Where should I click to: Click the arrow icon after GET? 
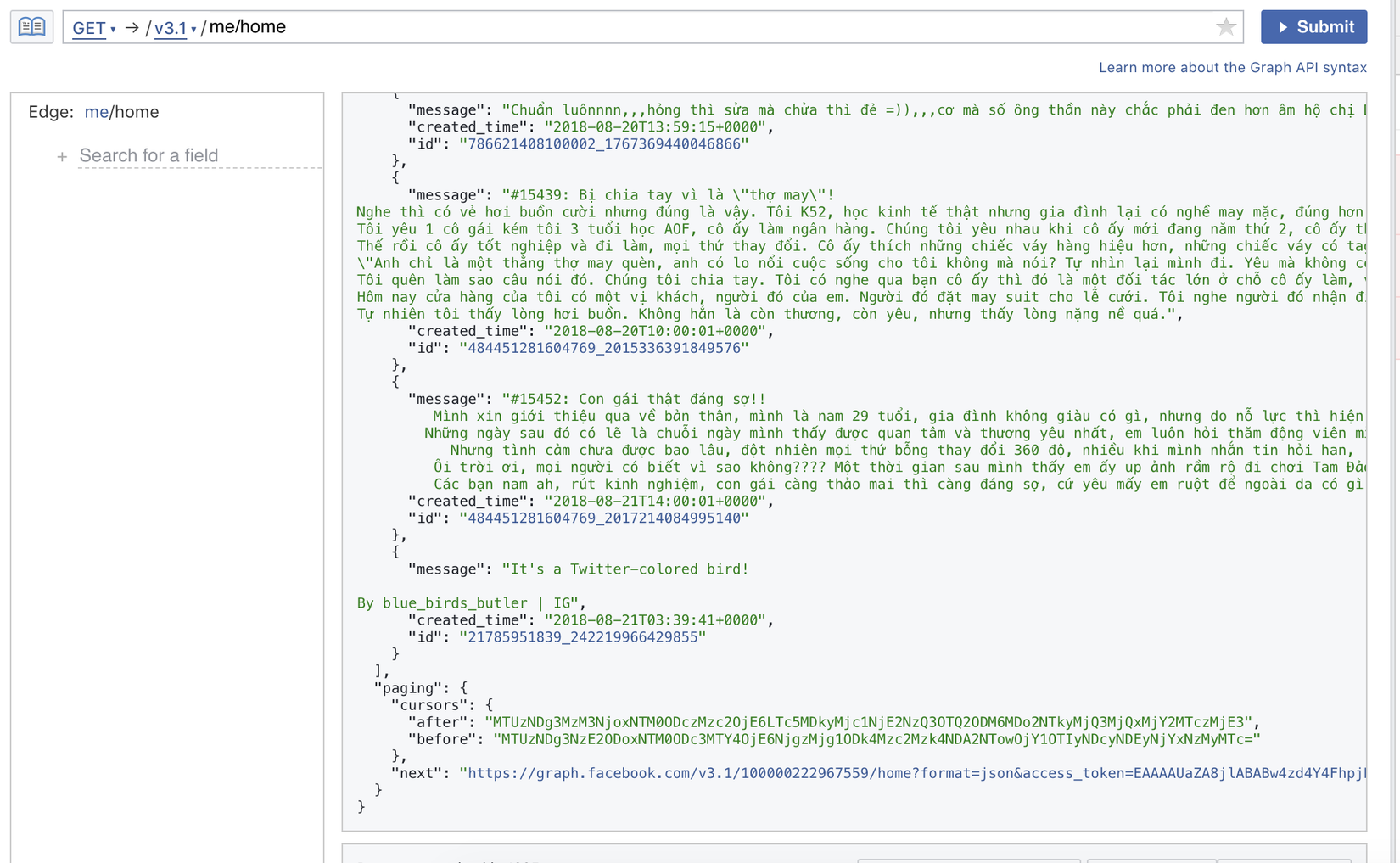tap(132, 27)
